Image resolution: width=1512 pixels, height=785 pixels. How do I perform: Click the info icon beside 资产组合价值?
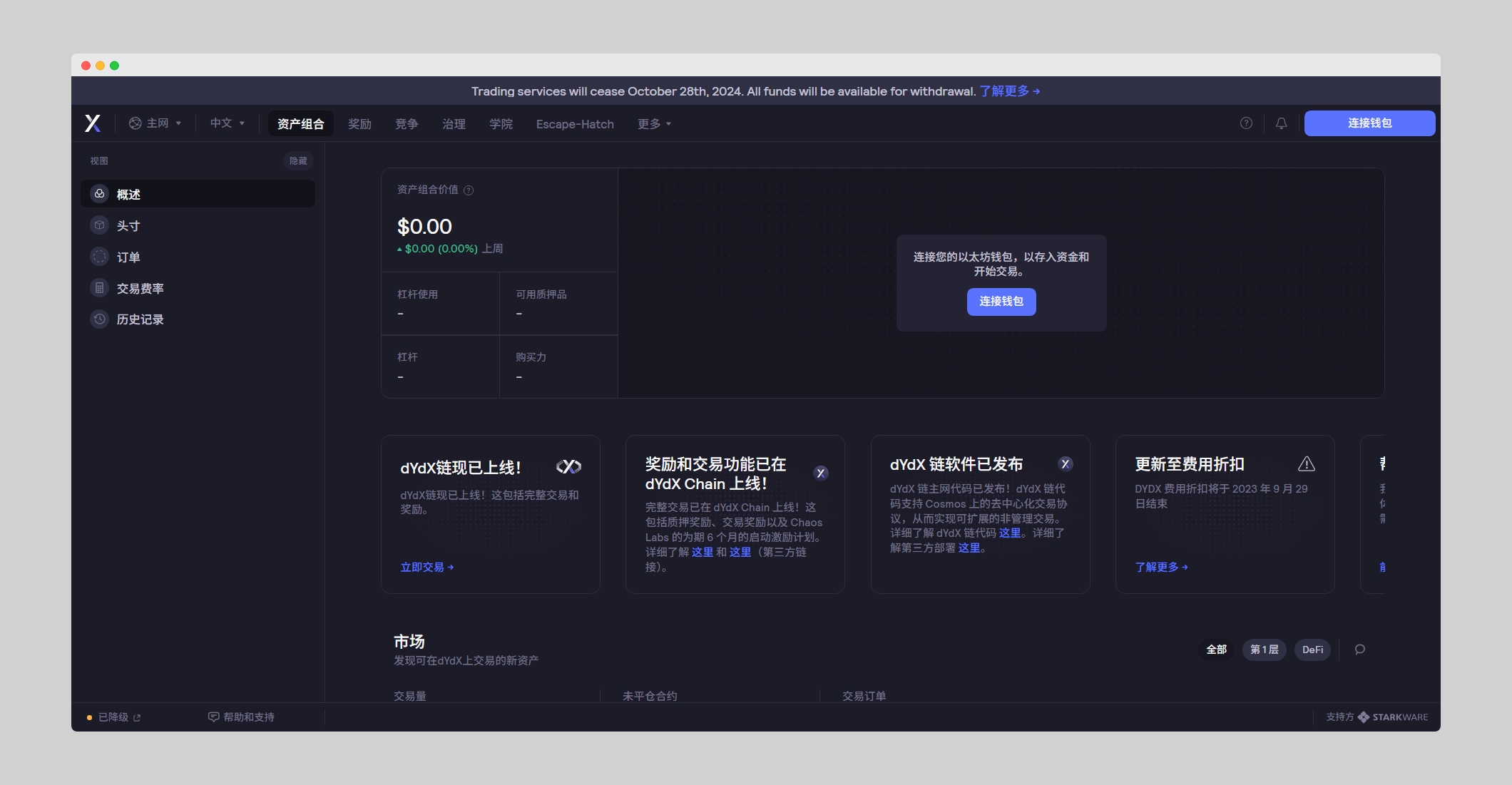tap(469, 190)
